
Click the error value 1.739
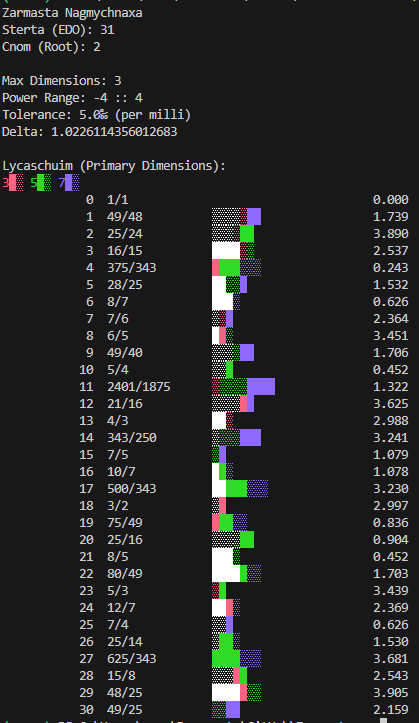(x=390, y=217)
